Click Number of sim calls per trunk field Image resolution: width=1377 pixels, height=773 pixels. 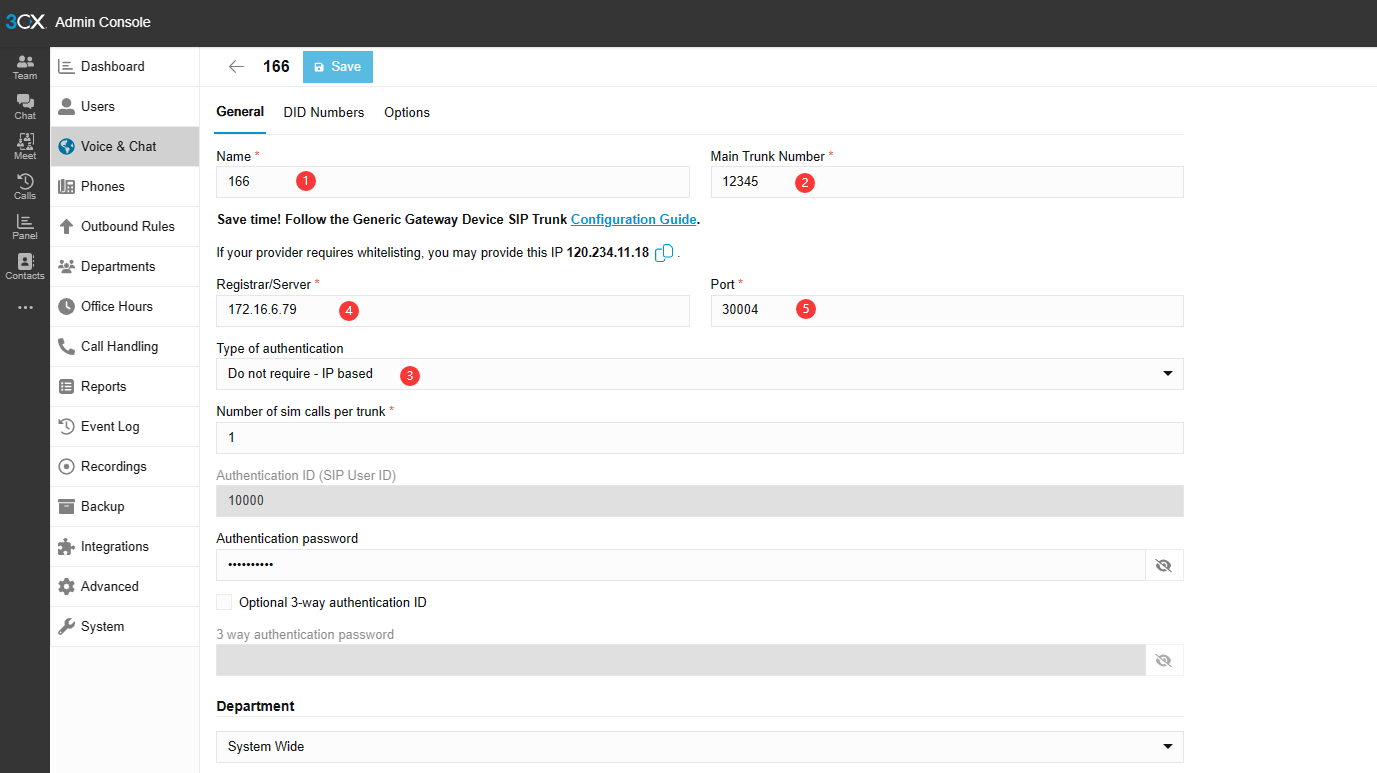(700, 438)
